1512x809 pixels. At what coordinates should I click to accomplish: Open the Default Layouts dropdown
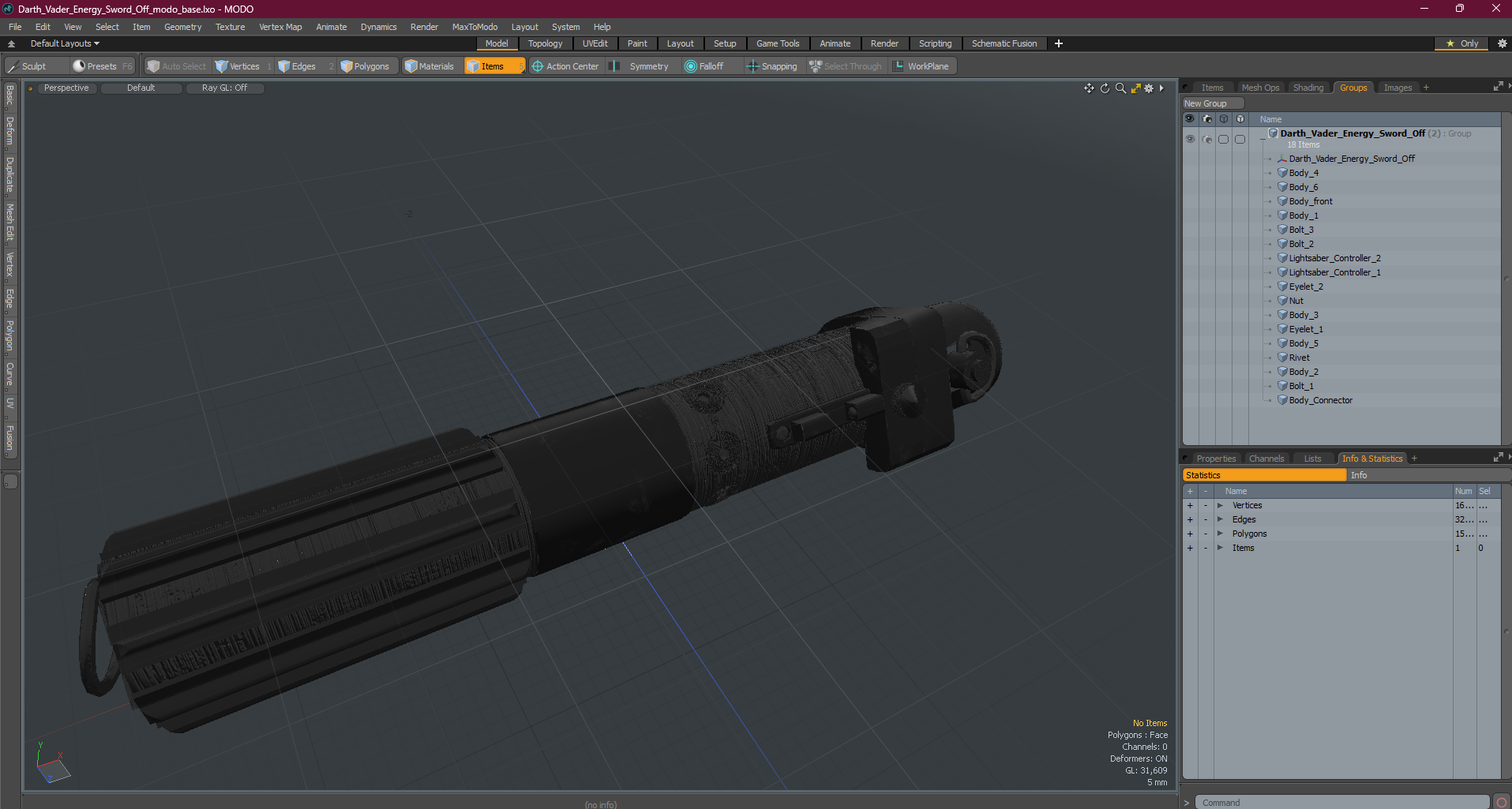pos(65,43)
